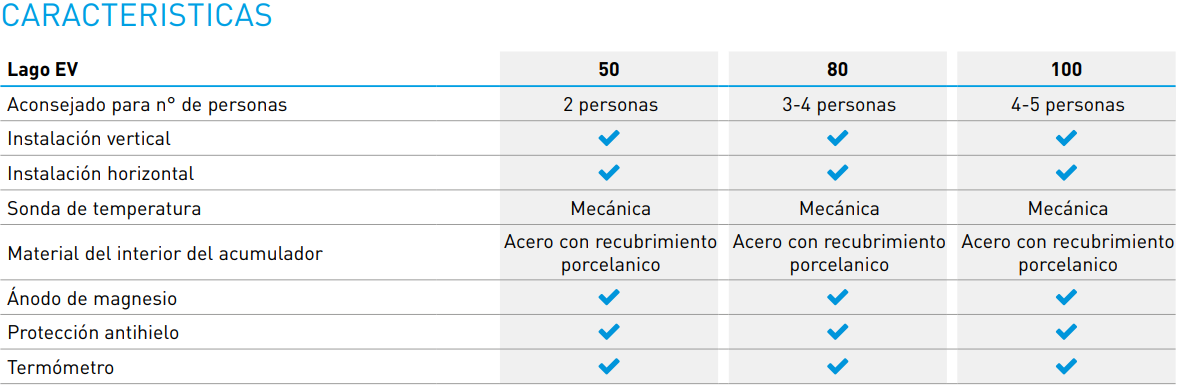Click the Instalación vertical checkmark for model 80
The width and height of the screenshot is (1177, 385).
(838, 138)
